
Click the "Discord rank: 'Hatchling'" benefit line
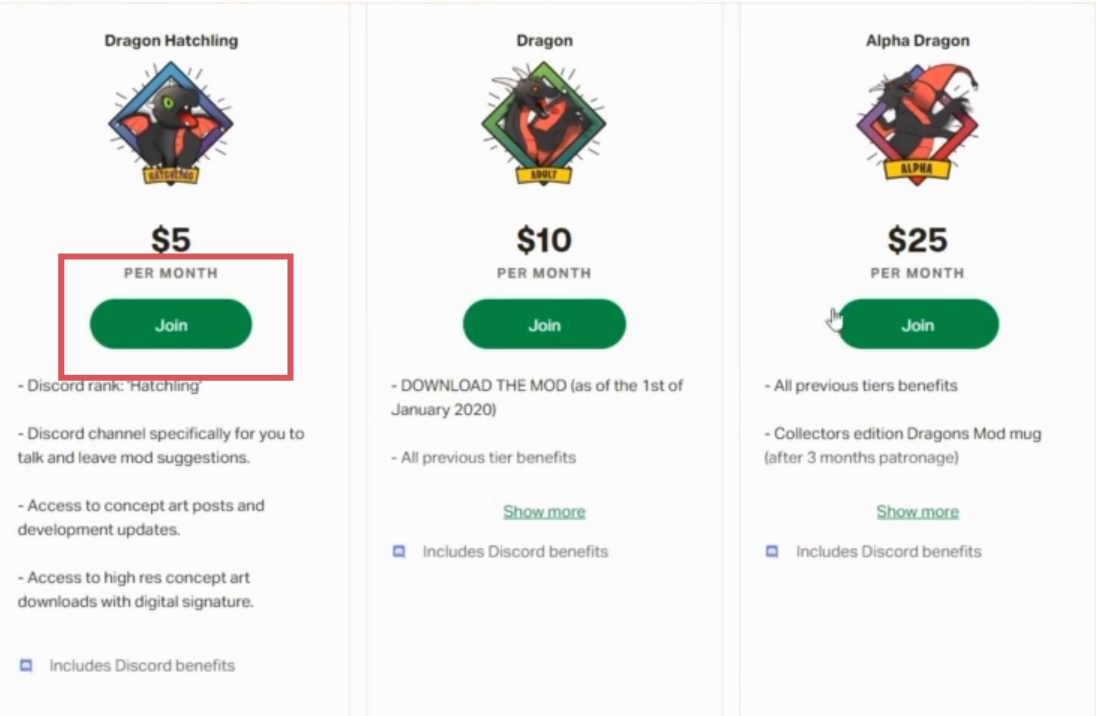pos(110,385)
